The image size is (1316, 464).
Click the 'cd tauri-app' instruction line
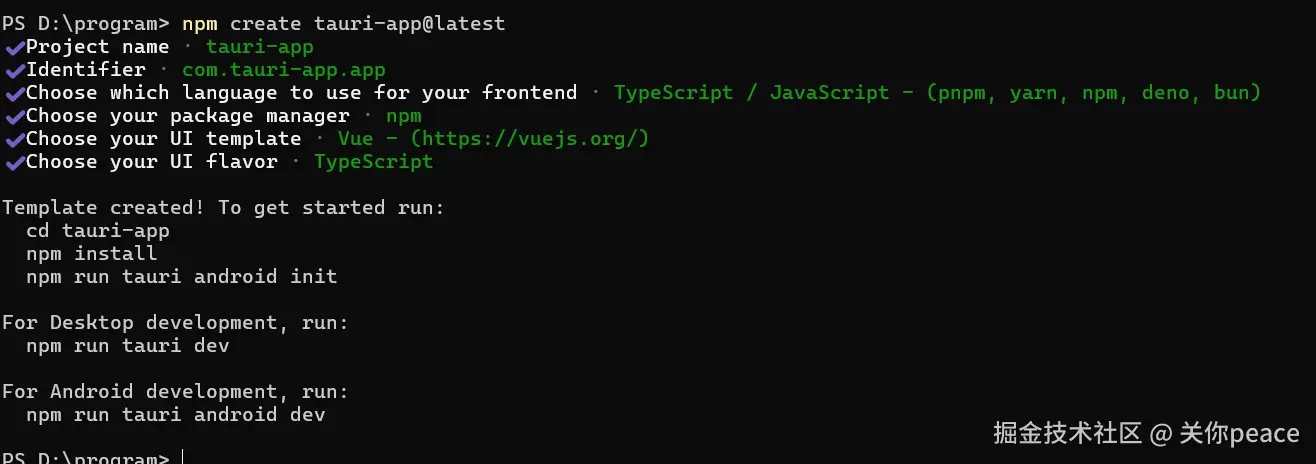(x=97, y=231)
